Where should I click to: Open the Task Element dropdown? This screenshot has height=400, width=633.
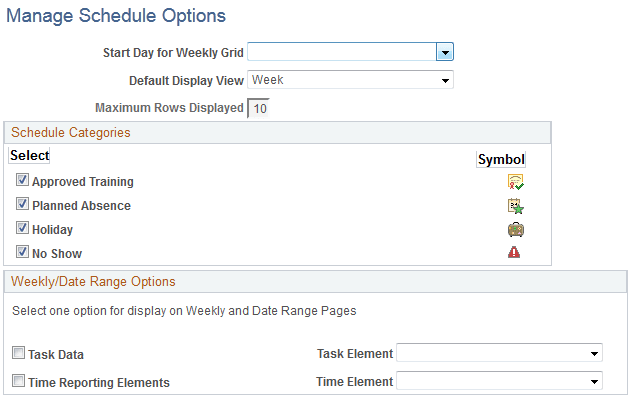(x=595, y=353)
